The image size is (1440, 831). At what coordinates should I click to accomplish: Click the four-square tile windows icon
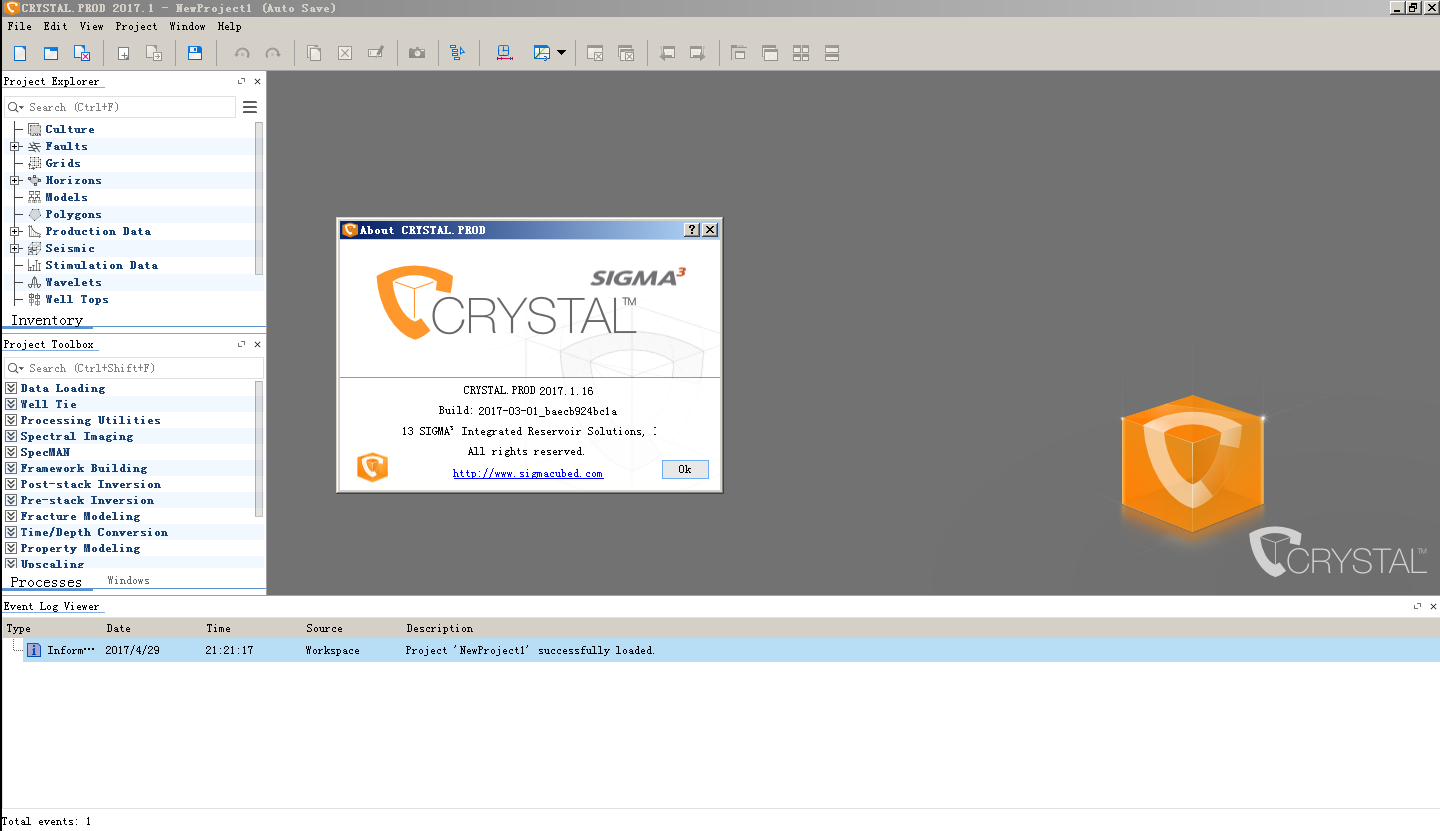(801, 53)
